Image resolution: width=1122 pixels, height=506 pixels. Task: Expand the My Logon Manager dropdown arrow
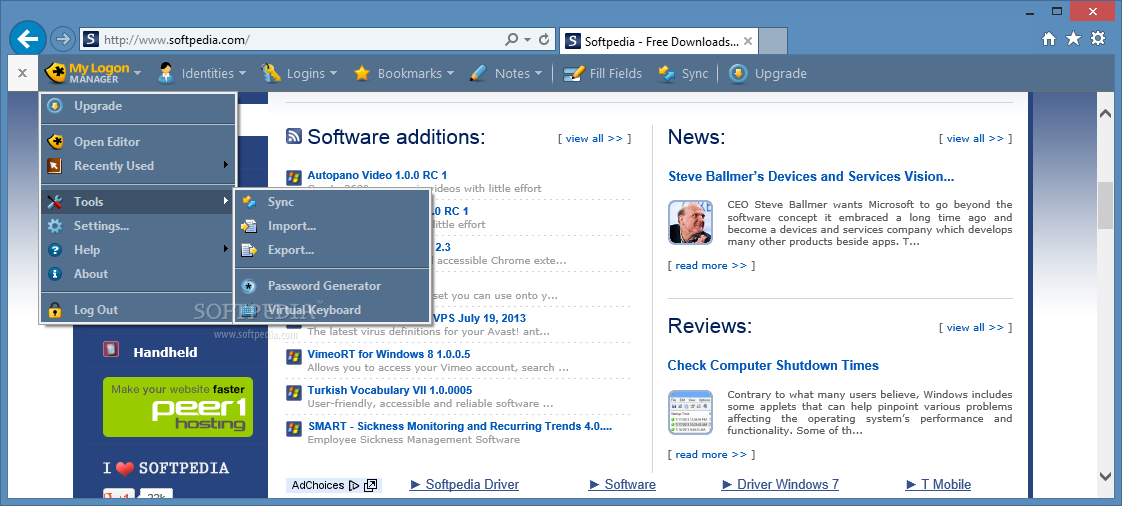(x=137, y=73)
